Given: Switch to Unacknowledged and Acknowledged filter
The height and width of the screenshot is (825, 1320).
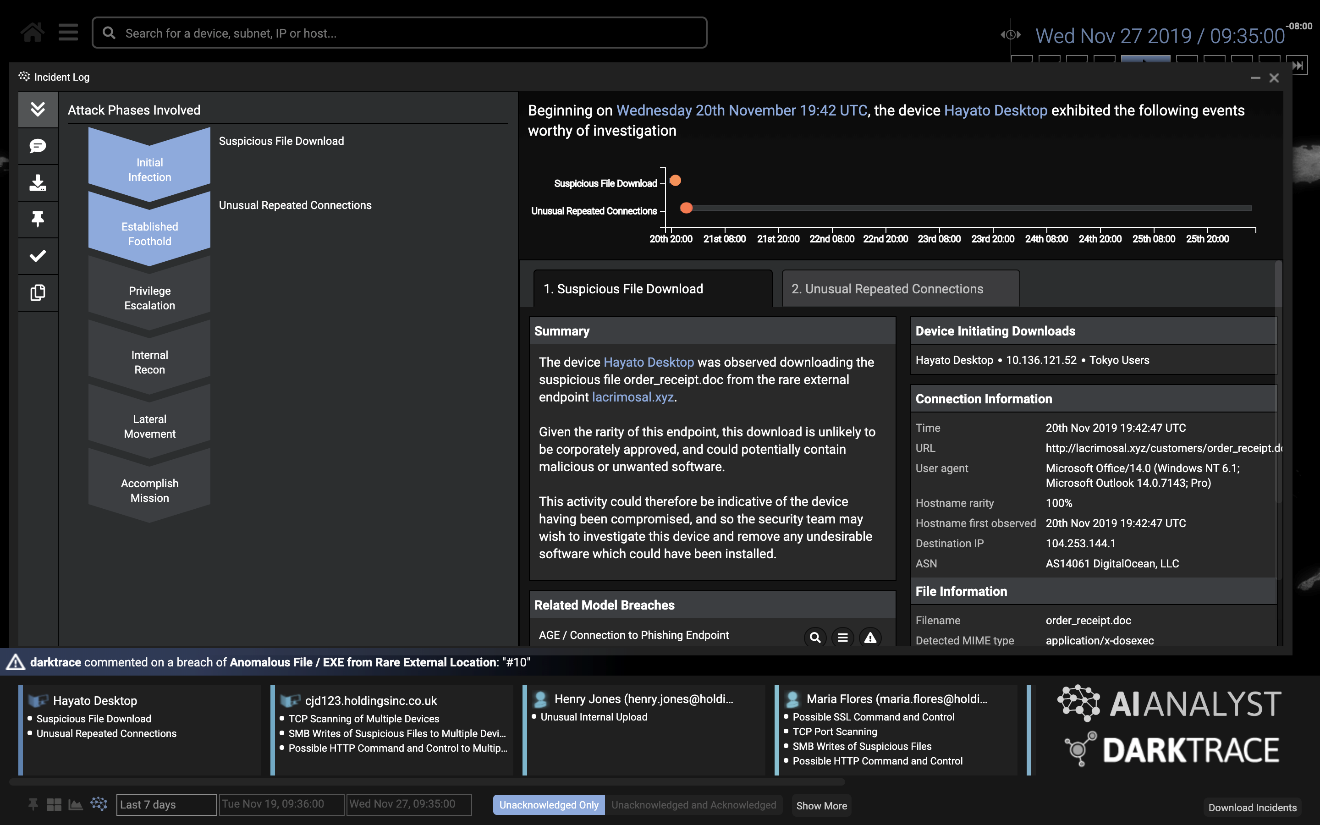Looking at the screenshot, I should click(694, 805).
